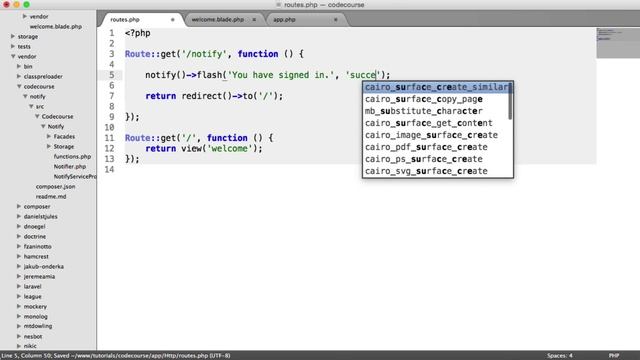Switch to the app.php tab
Screen dimensions: 640x360
click(x=284, y=20)
